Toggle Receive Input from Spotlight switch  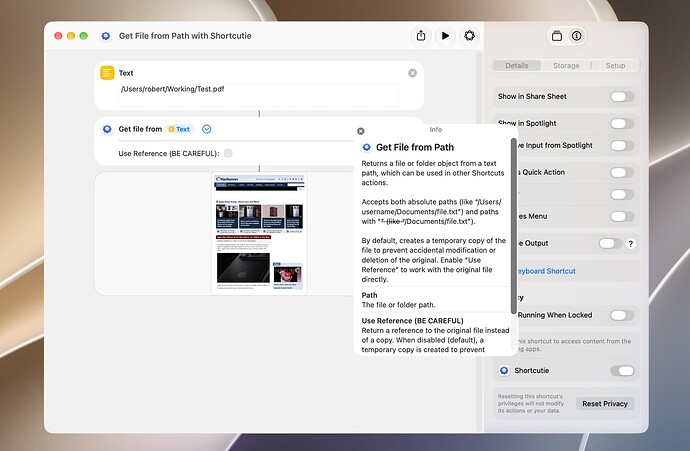pos(622,145)
